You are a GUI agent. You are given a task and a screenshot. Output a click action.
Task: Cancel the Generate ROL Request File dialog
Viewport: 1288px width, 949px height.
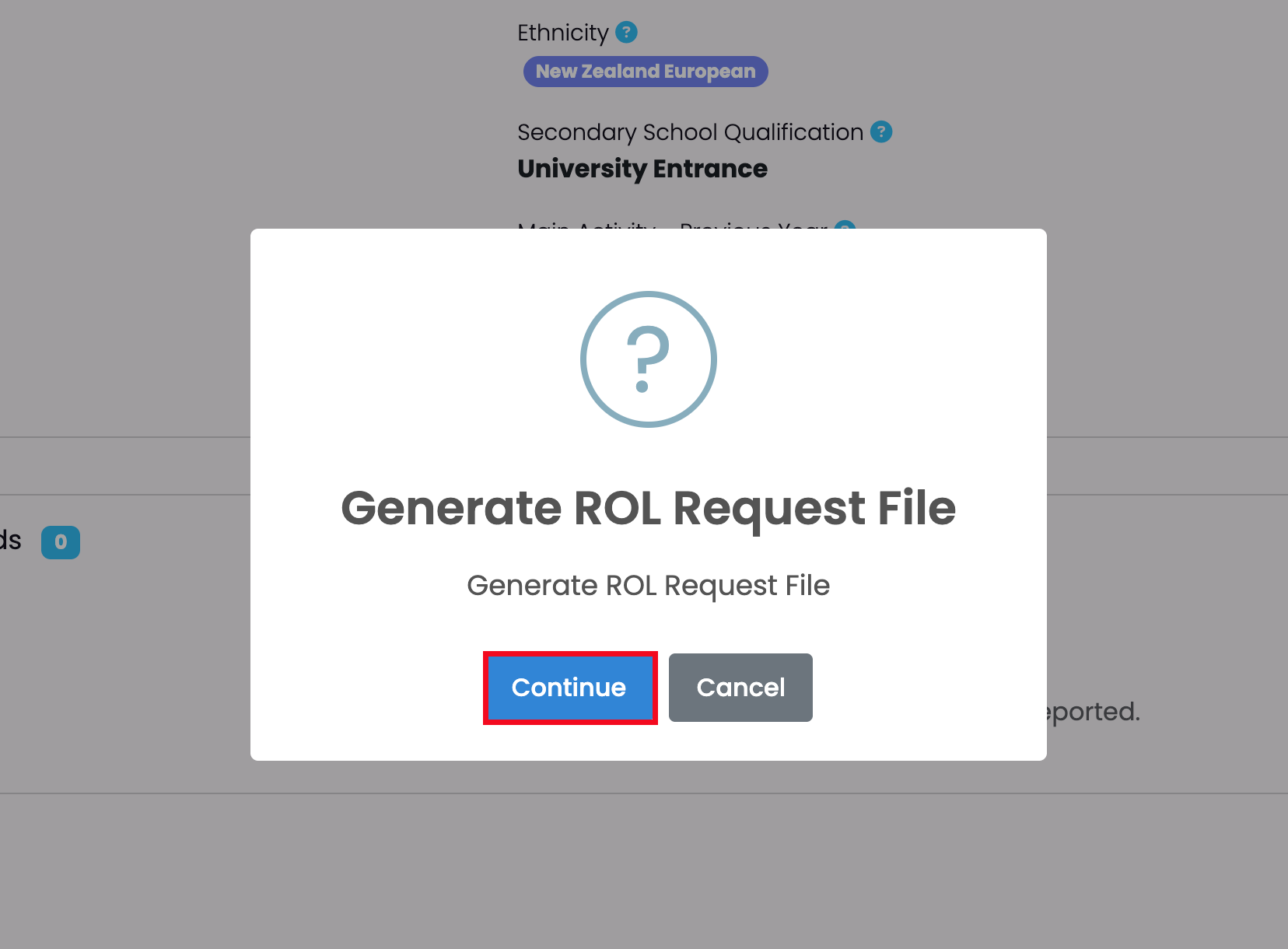740,688
